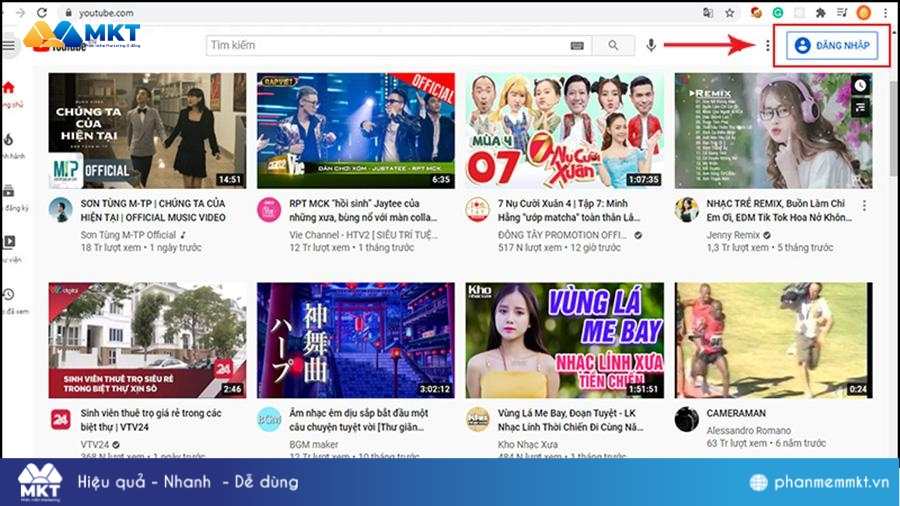Screen dimensions: 900x506
Task: Open watch History sidebar icon
Action: [x=9, y=294]
